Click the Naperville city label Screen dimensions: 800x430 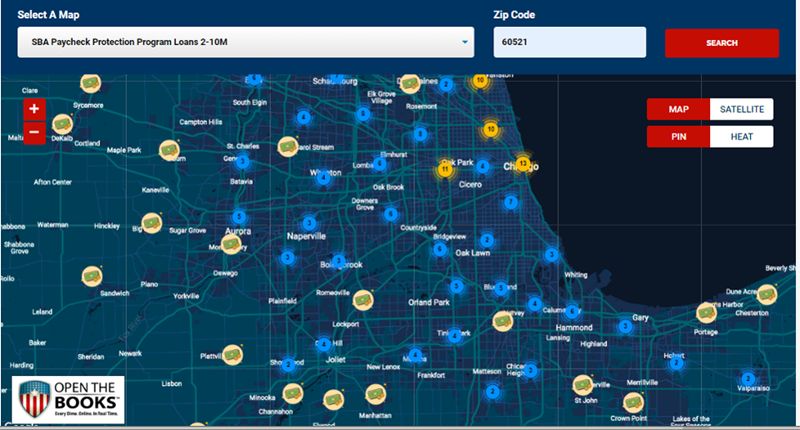coord(306,236)
